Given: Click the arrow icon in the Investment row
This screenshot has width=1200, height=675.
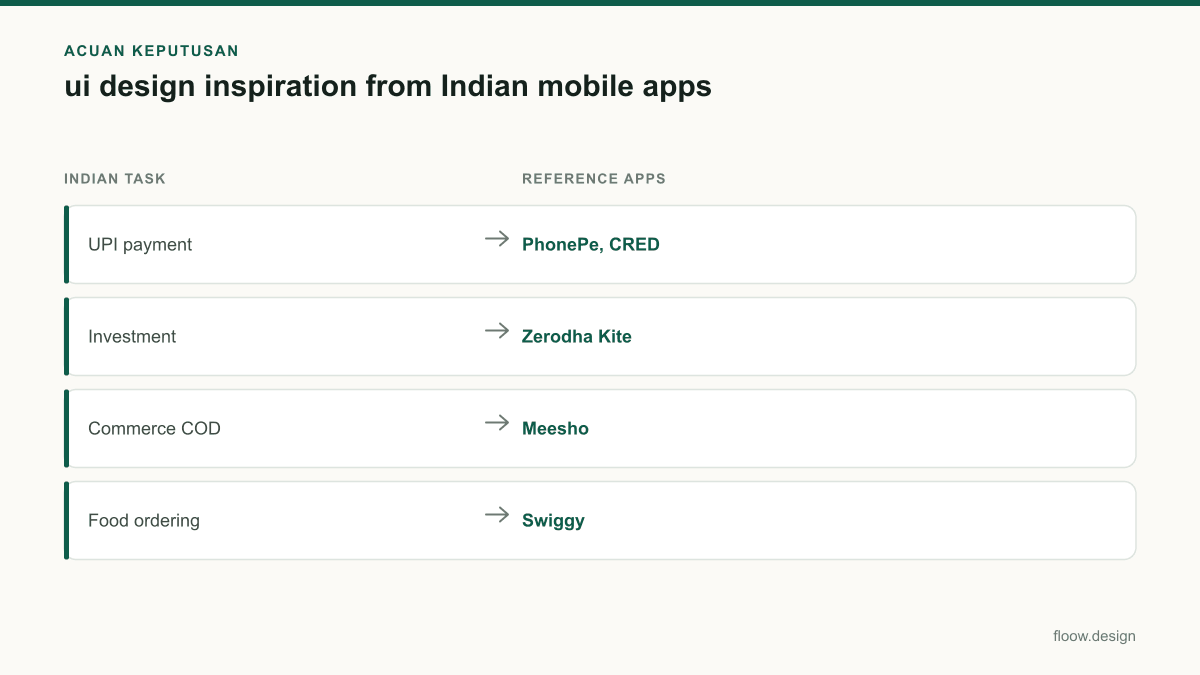Looking at the screenshot, I should coord(497,331).
